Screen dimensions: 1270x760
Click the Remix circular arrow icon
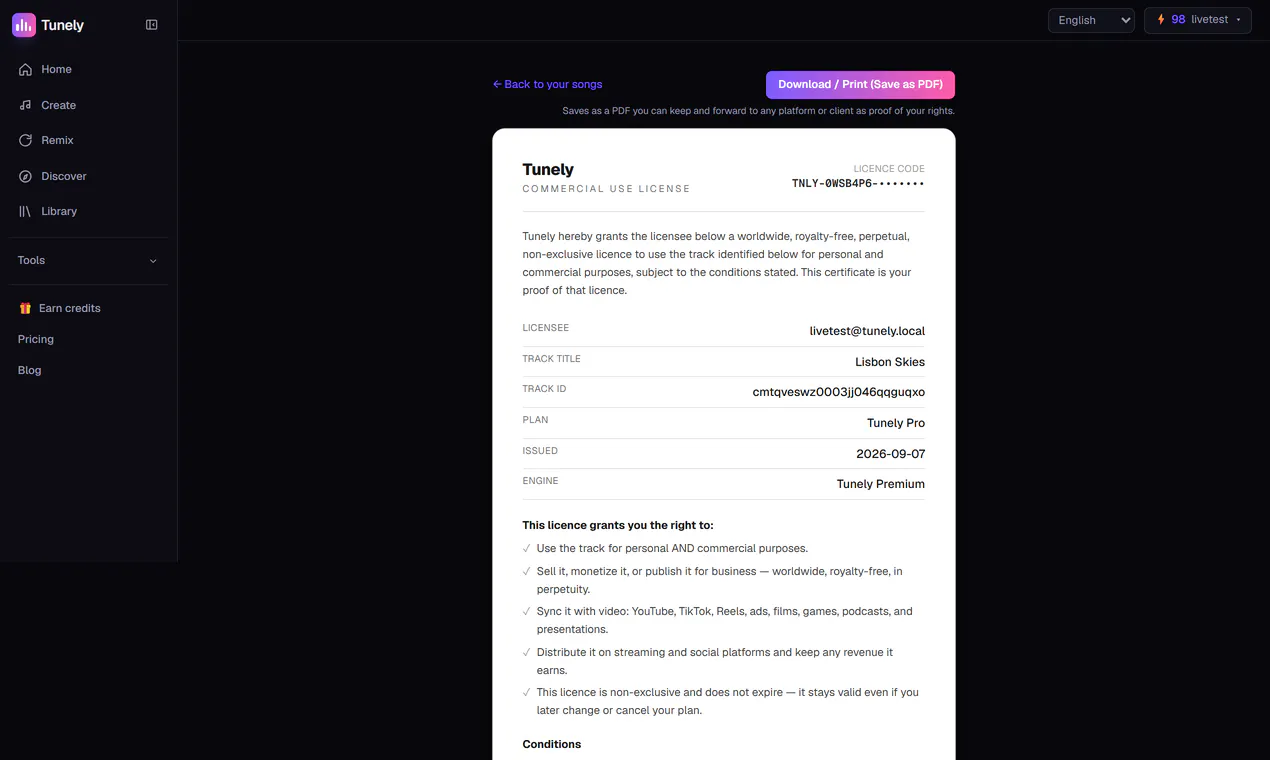click(x=26, y=140)
